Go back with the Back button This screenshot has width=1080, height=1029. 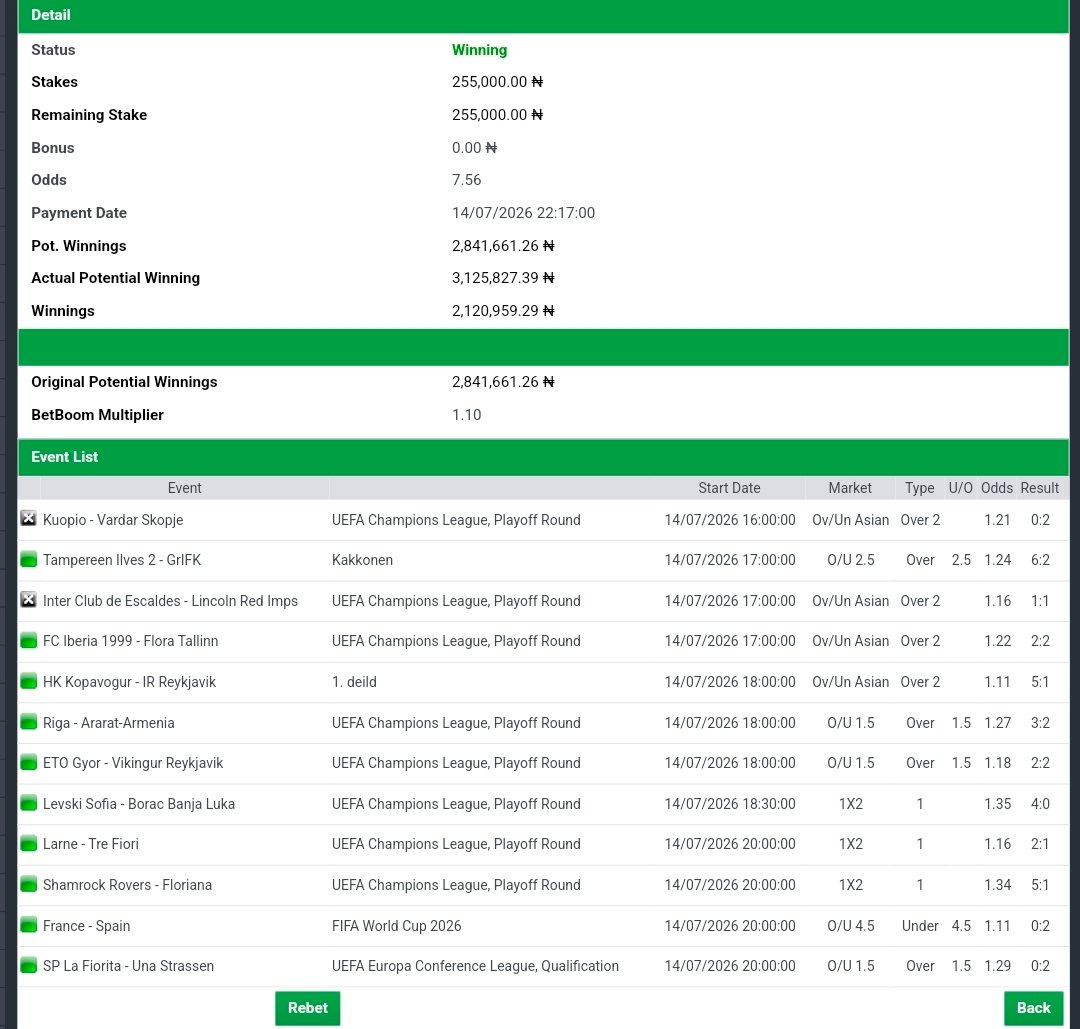[x=1033, y=1008]
